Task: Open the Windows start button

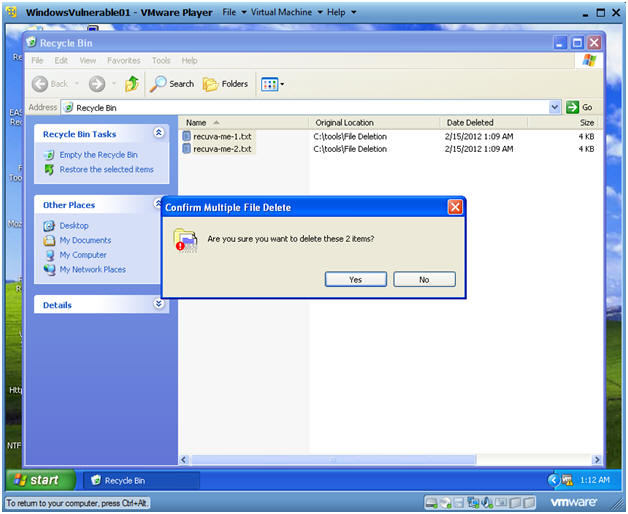Action: (40, 480)
